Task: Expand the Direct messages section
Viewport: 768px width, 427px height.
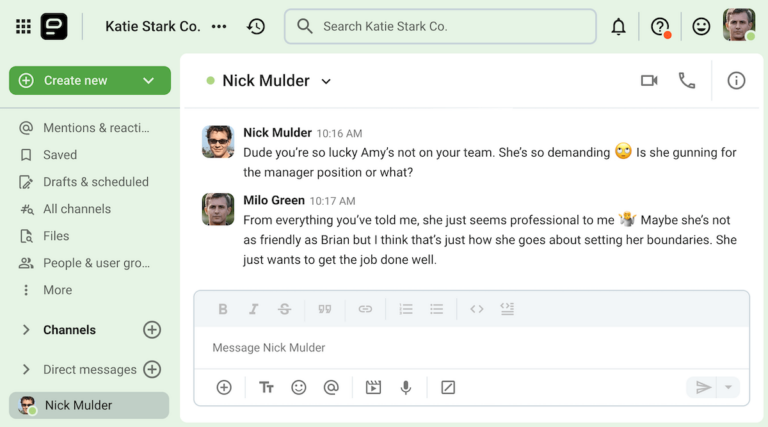Action: 26,370
